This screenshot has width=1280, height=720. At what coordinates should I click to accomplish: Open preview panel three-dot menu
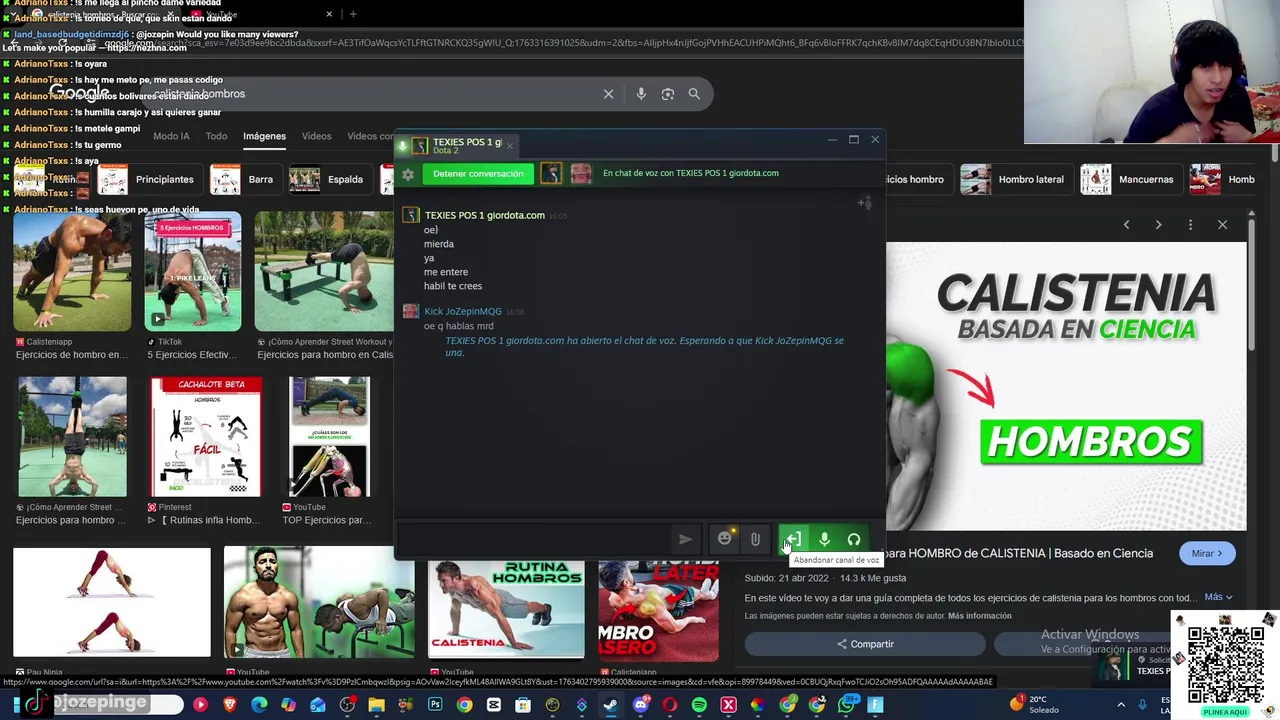coord(1190,225)
